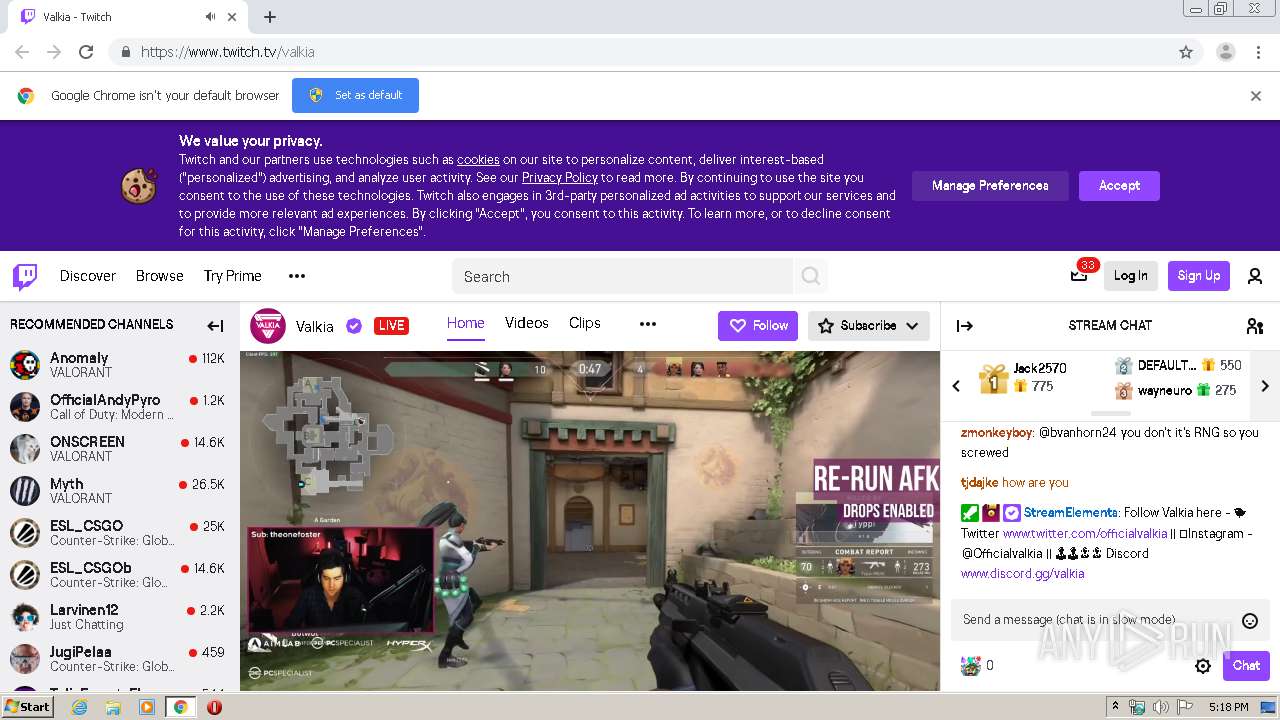Click username zmonkeyboy in chat
Screen dimensions: 1280x720
coord(997,433)
